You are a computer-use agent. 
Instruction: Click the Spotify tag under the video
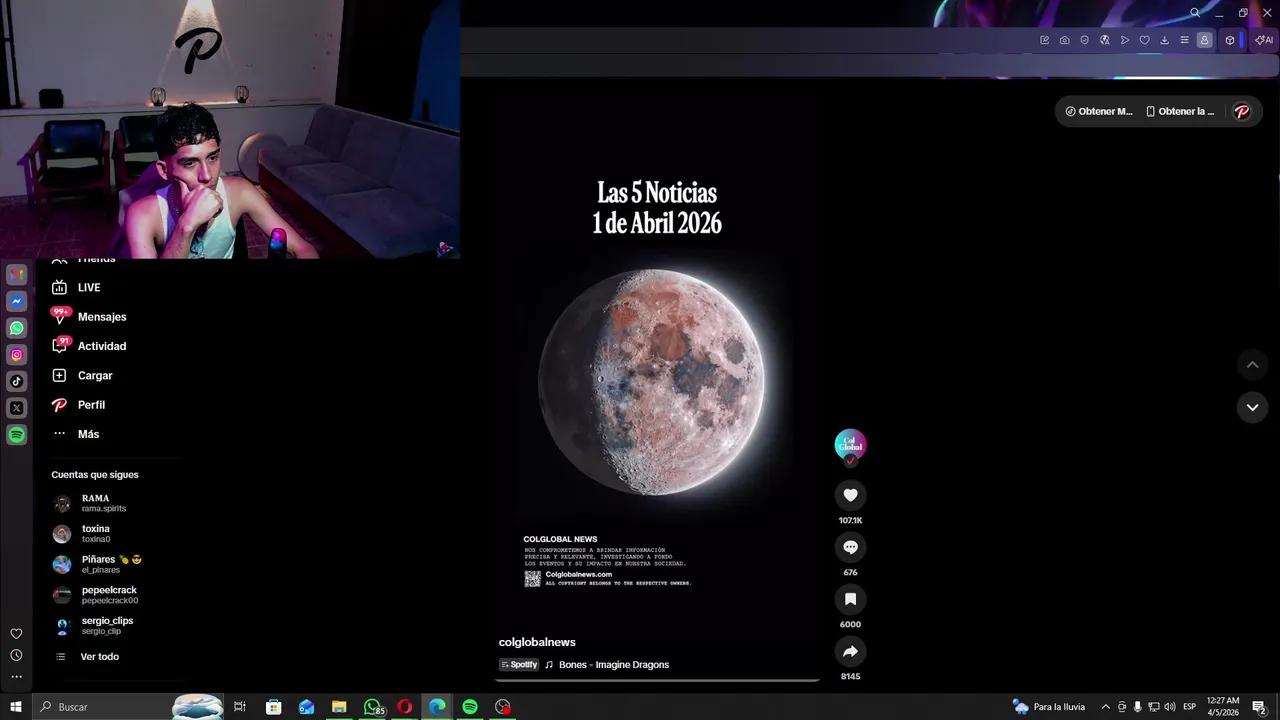pyautogui.click(x=519, y=665)
